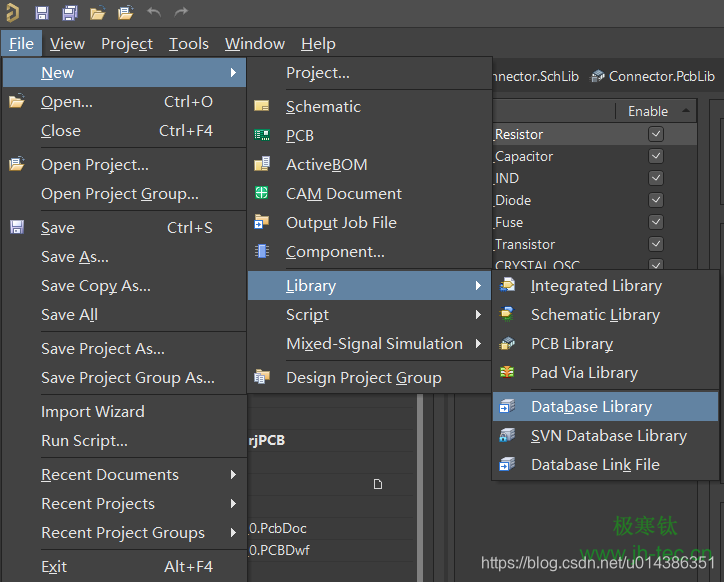Uncheck the Resistor enable checkbox
The width and height of the screenshot is (724, 582).
(656, 134)
